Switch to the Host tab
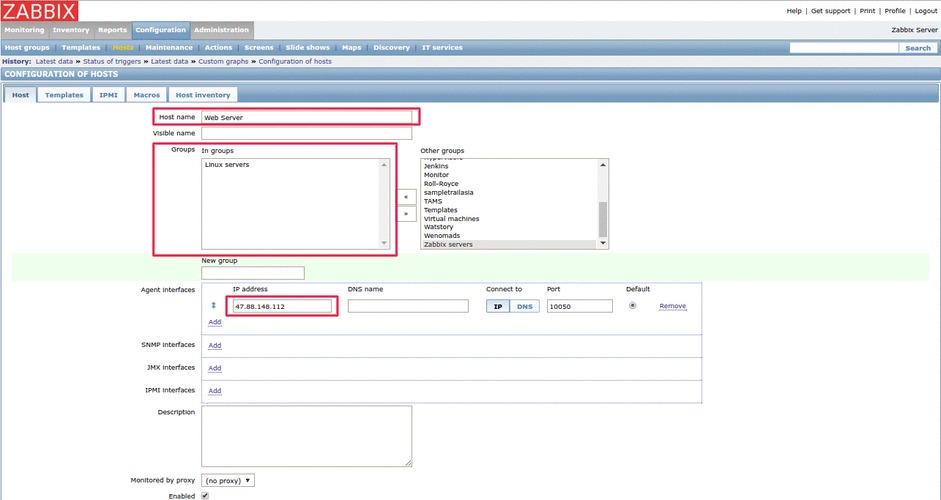Image resolution: width=941 pixels, height=500 pixels. [x=20, y=95]
